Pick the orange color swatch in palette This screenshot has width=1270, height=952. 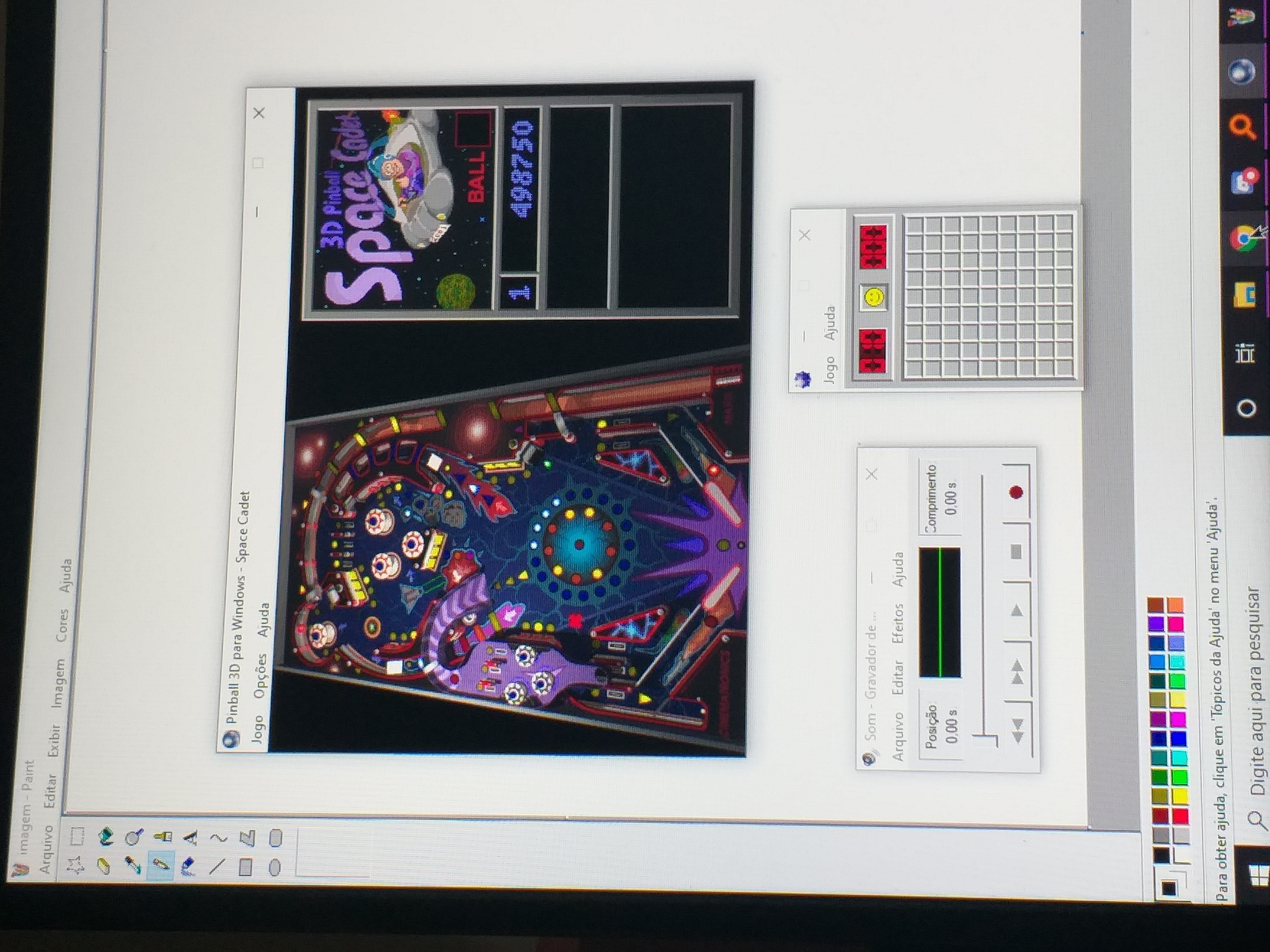pyautogui.click(x=1176, y=605)
